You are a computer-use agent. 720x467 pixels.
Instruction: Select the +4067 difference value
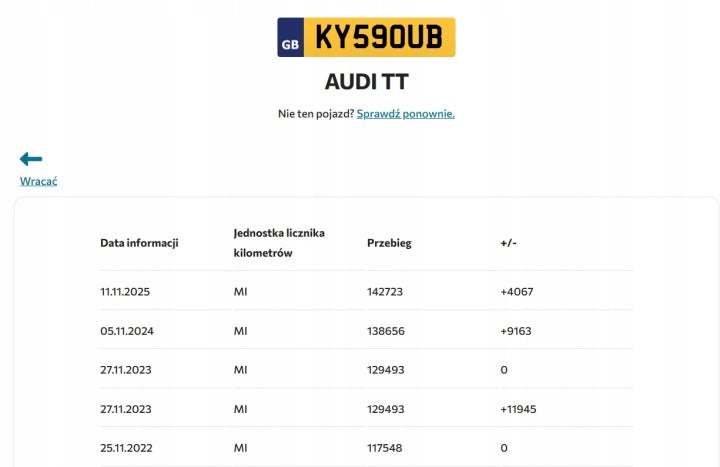coord(517,292)
